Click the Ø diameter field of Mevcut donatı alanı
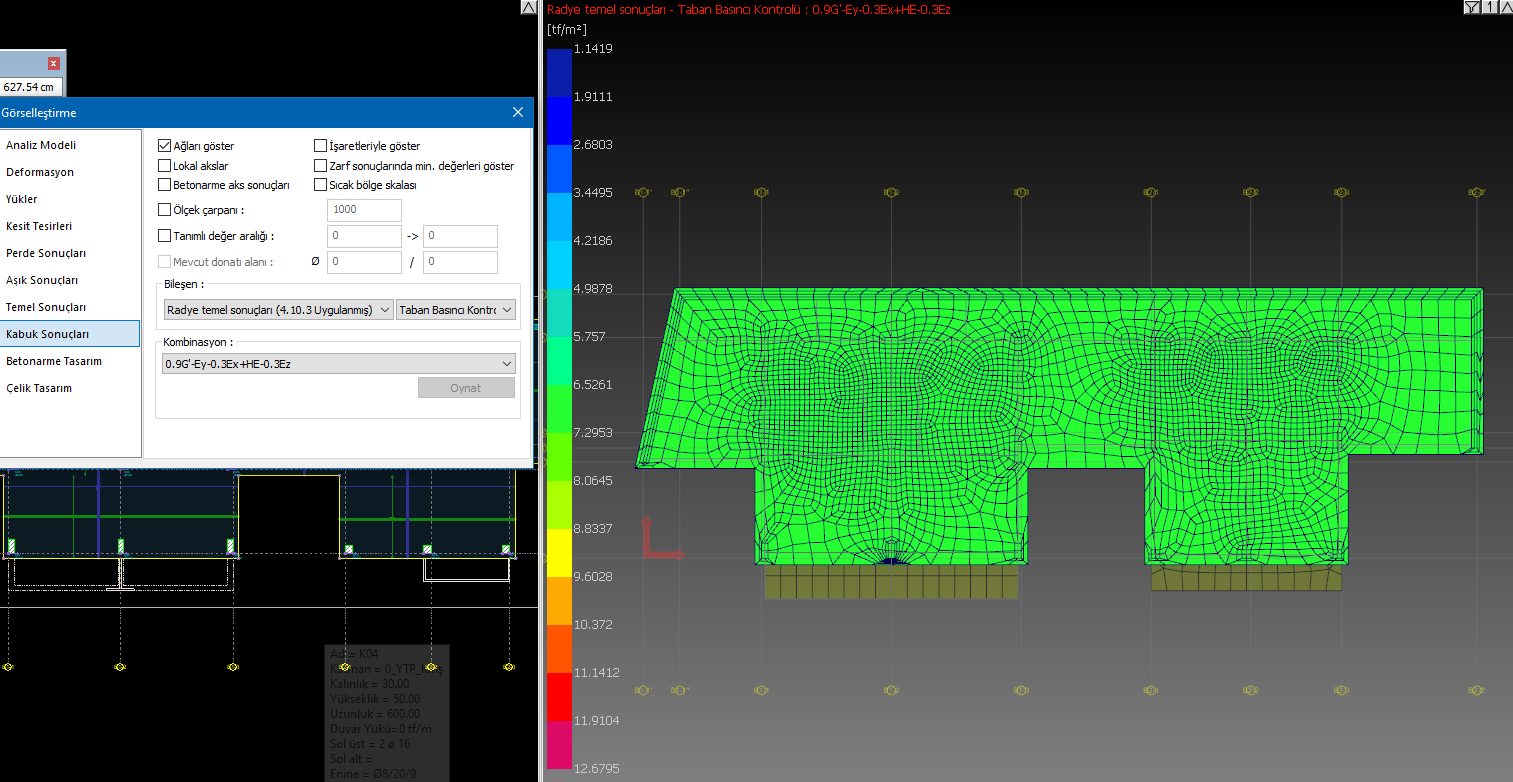 coord(364,262)
